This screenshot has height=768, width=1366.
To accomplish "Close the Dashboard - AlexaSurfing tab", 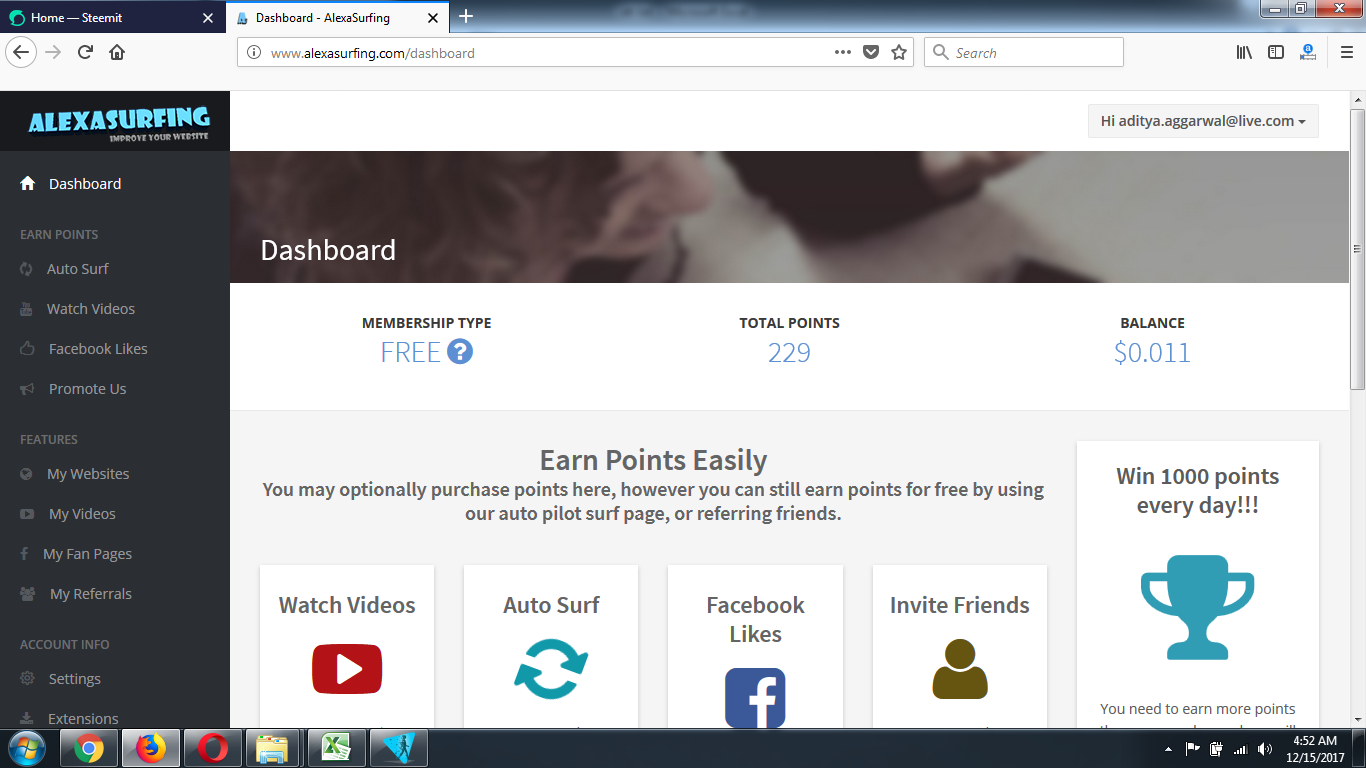I will [432, 17].
